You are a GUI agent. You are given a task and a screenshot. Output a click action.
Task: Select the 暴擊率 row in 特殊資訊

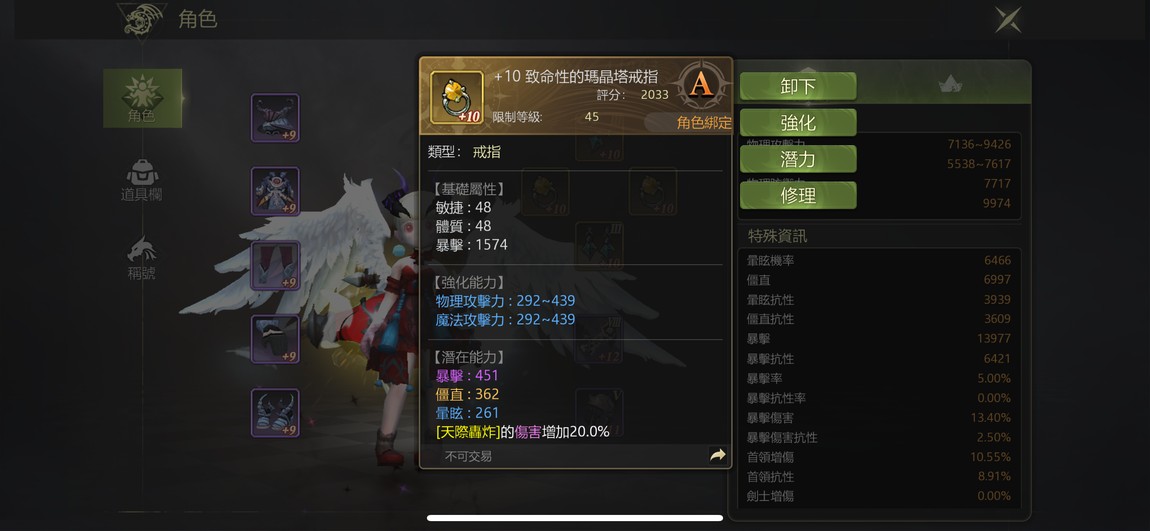pyautogui.click(x=879, y=378)
